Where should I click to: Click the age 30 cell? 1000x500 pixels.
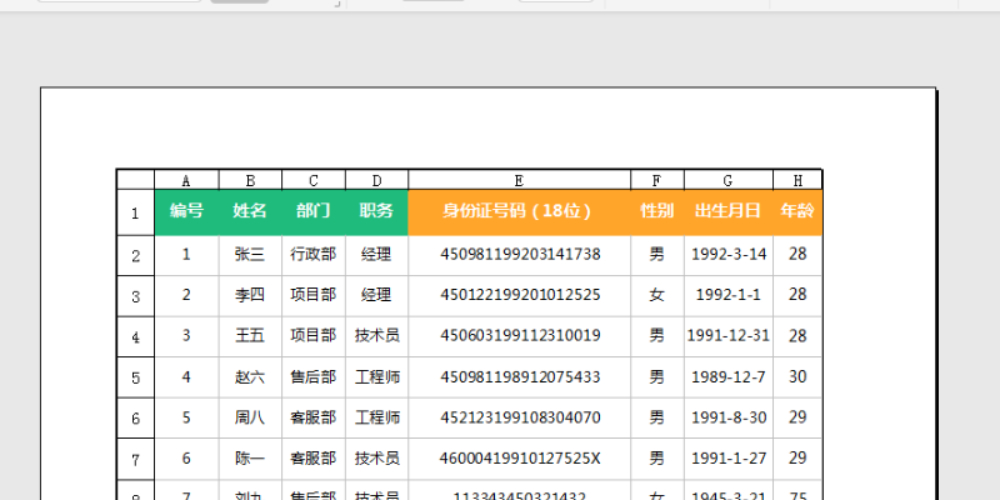tap(797, 377)
